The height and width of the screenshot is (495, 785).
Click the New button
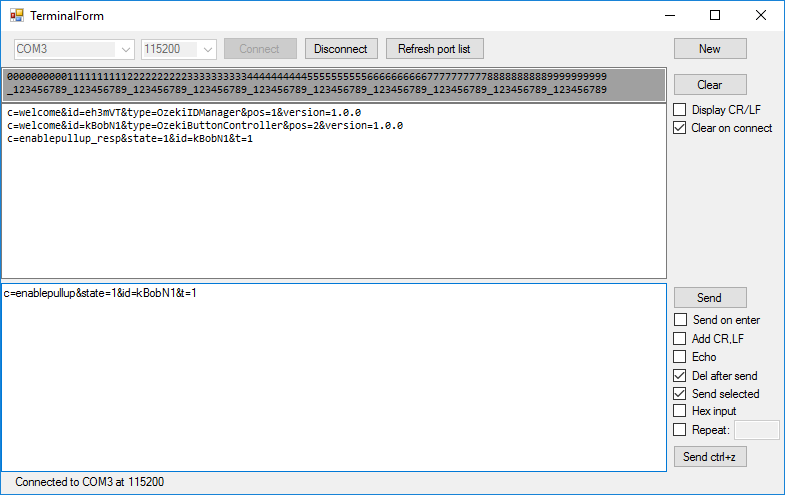click(x=710, y=49)
